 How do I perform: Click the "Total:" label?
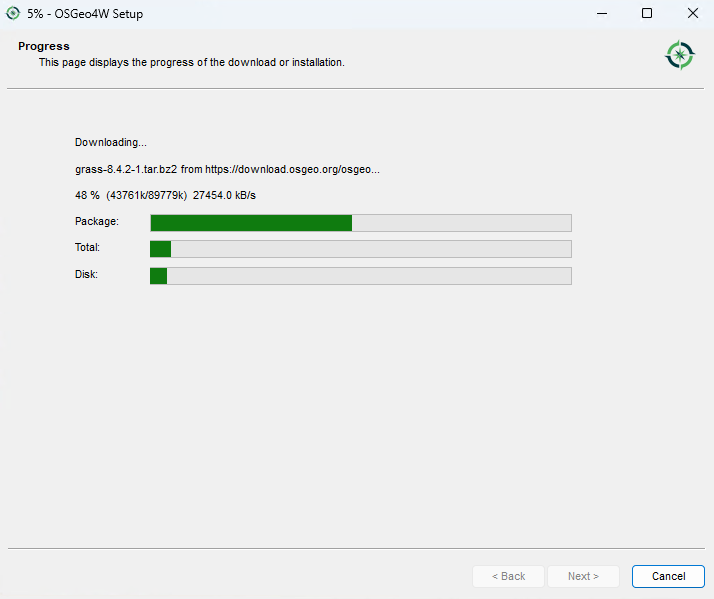point(88,248)
